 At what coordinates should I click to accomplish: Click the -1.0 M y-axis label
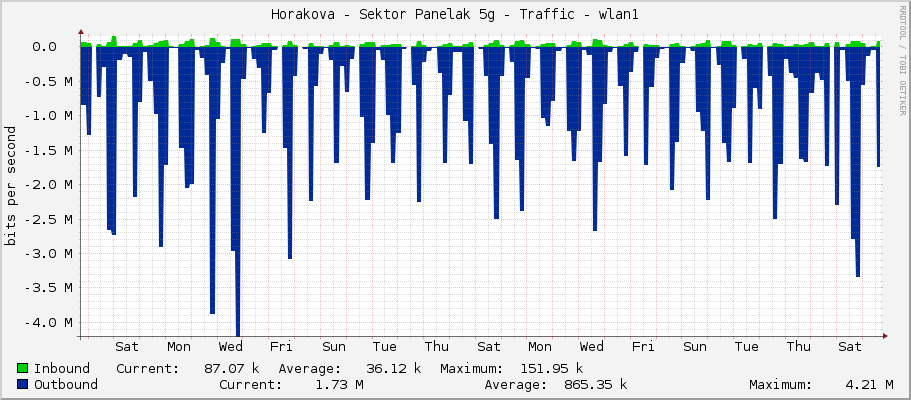click(49, 116)
